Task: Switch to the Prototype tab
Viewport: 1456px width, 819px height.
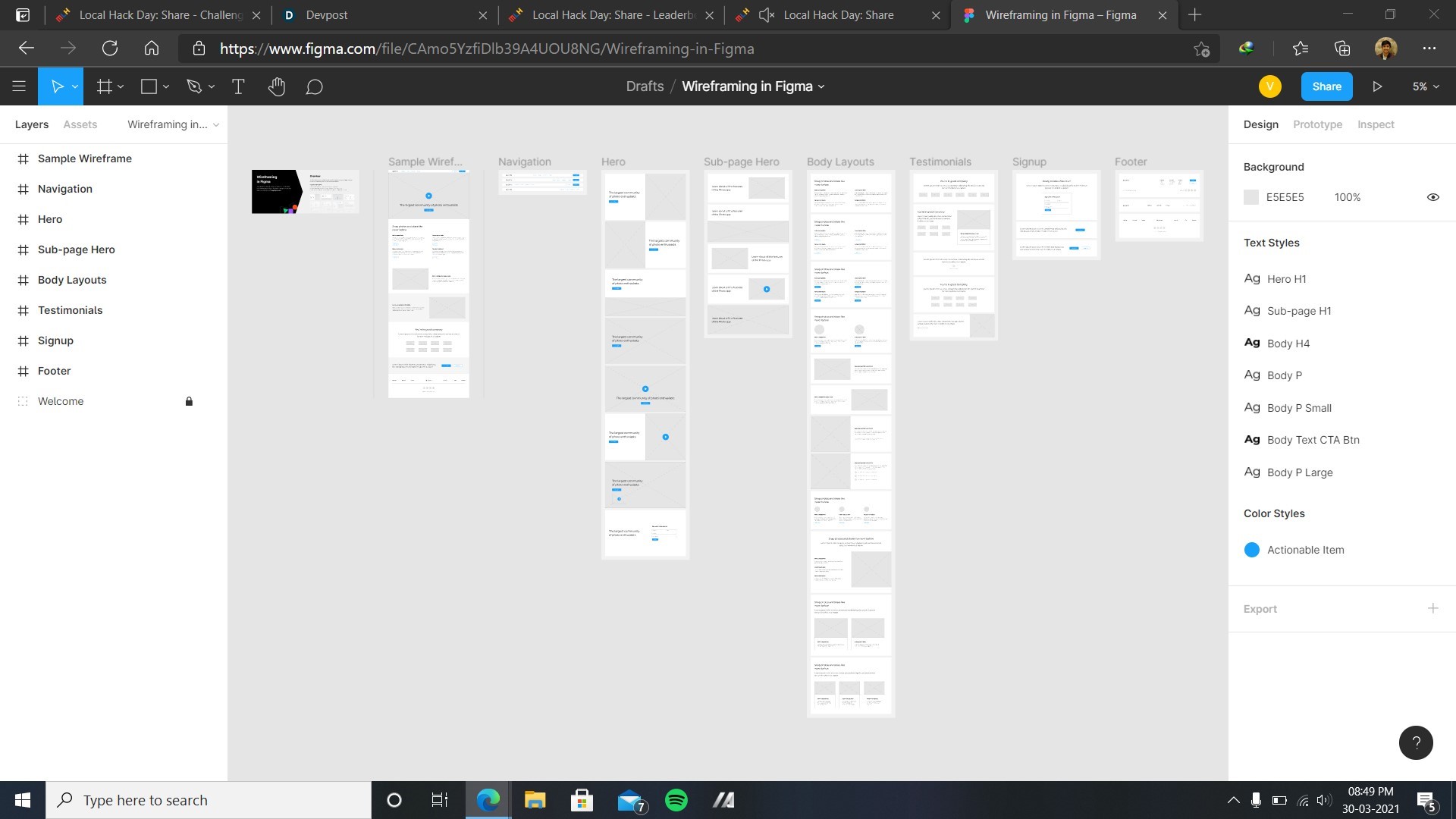Action: click(1317, 124)
